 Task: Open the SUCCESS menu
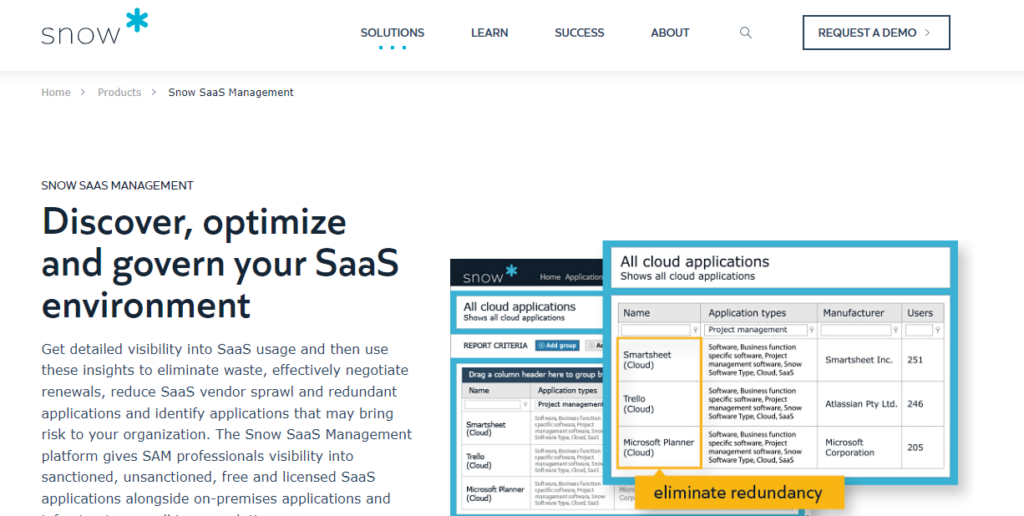coord(579,33)
